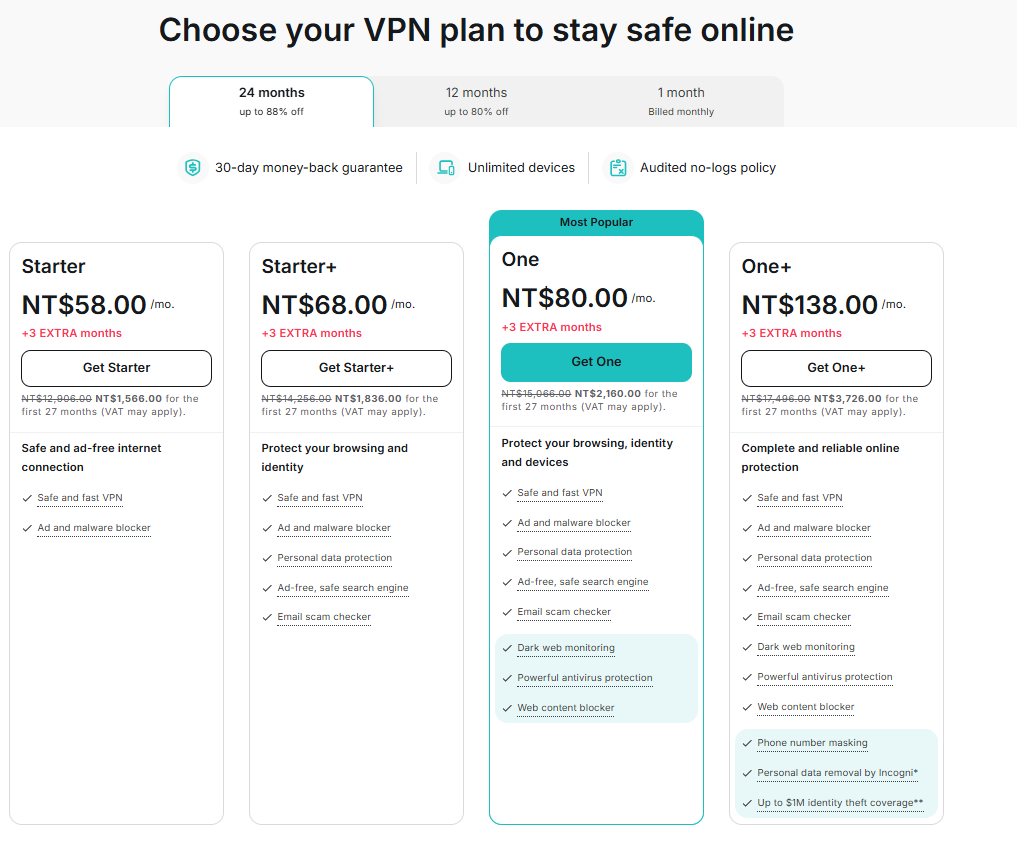Viewport: 1017px width, 844px height.
Task: Select the 24 months plan tab
Action: tap(271, 101)
